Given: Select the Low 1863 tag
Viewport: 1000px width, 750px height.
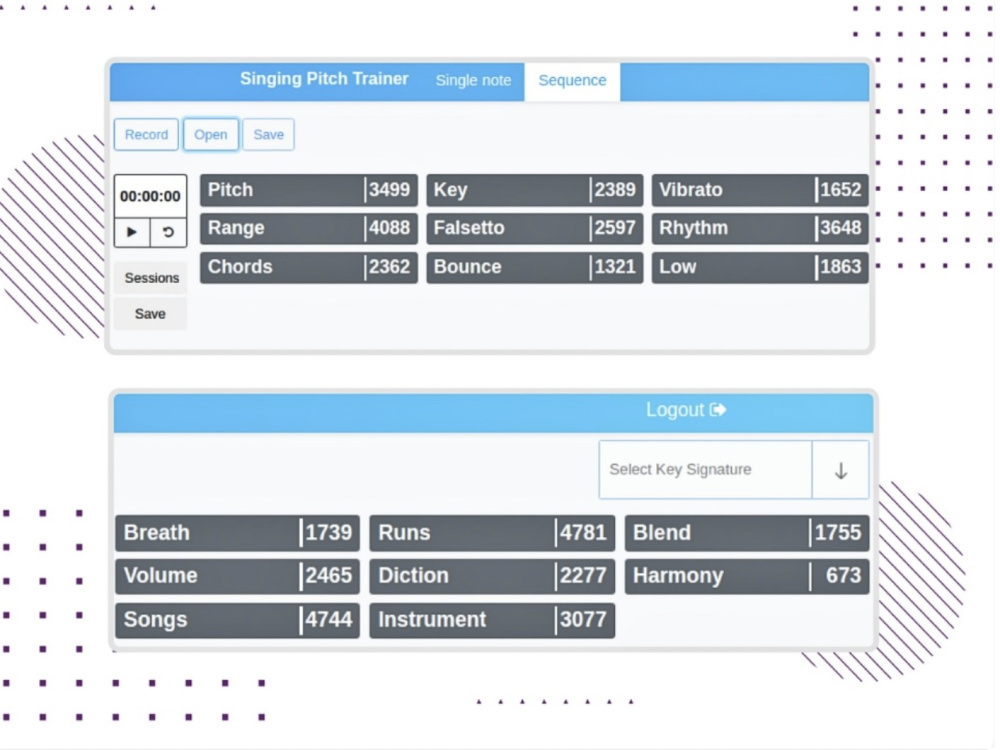Looking at the screenshot, I should tap(760, 267).
